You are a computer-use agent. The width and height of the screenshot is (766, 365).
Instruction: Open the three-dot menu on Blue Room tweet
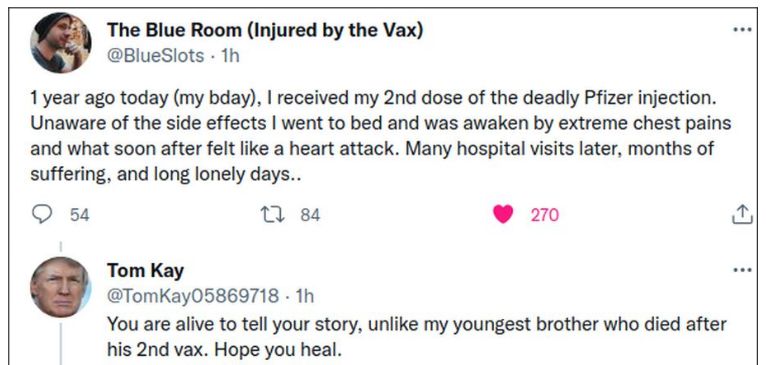[743, 30]
